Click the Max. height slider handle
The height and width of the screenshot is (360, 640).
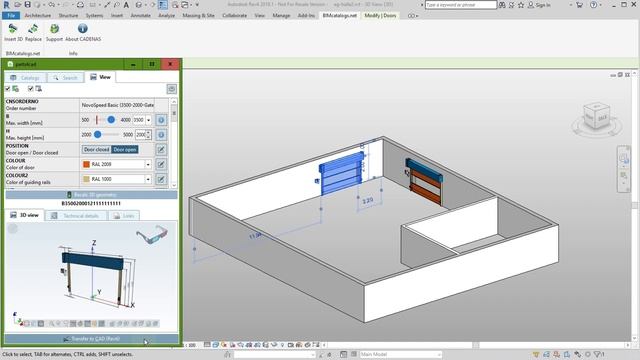pos(98,134)
